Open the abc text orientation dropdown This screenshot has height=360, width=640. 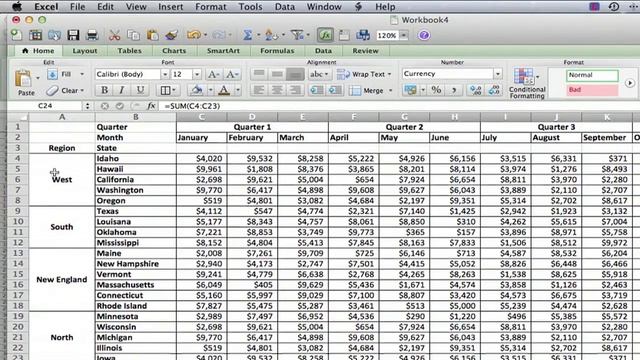click(x=326, y=74)
